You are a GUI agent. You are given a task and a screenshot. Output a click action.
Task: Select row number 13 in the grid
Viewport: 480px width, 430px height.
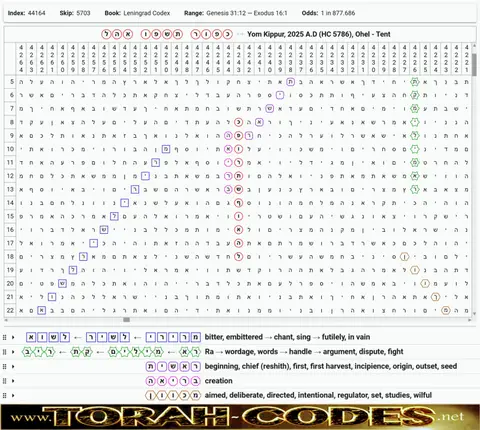click(10, 189)
